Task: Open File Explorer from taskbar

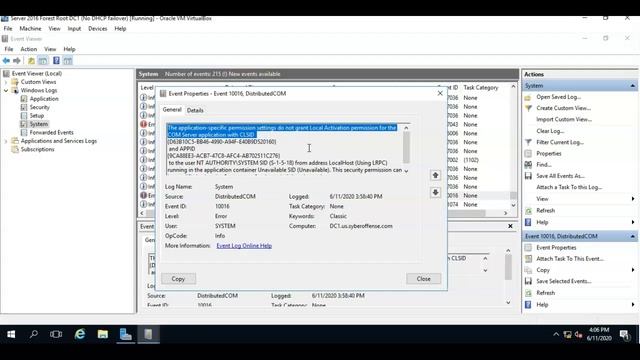Action: coord(103,334)
